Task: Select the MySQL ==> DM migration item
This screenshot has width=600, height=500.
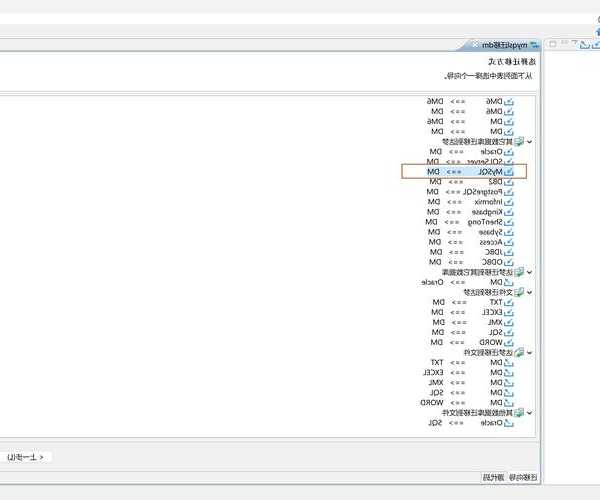Action: (x=470, y=172)
